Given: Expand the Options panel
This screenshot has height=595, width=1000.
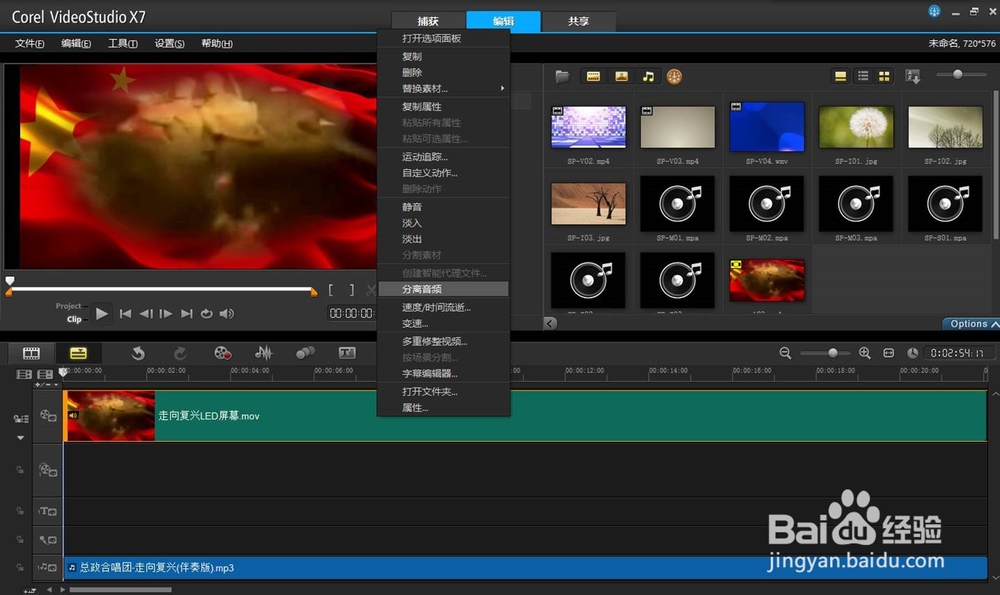Looking at the screenshot, I should pos(972,324).
